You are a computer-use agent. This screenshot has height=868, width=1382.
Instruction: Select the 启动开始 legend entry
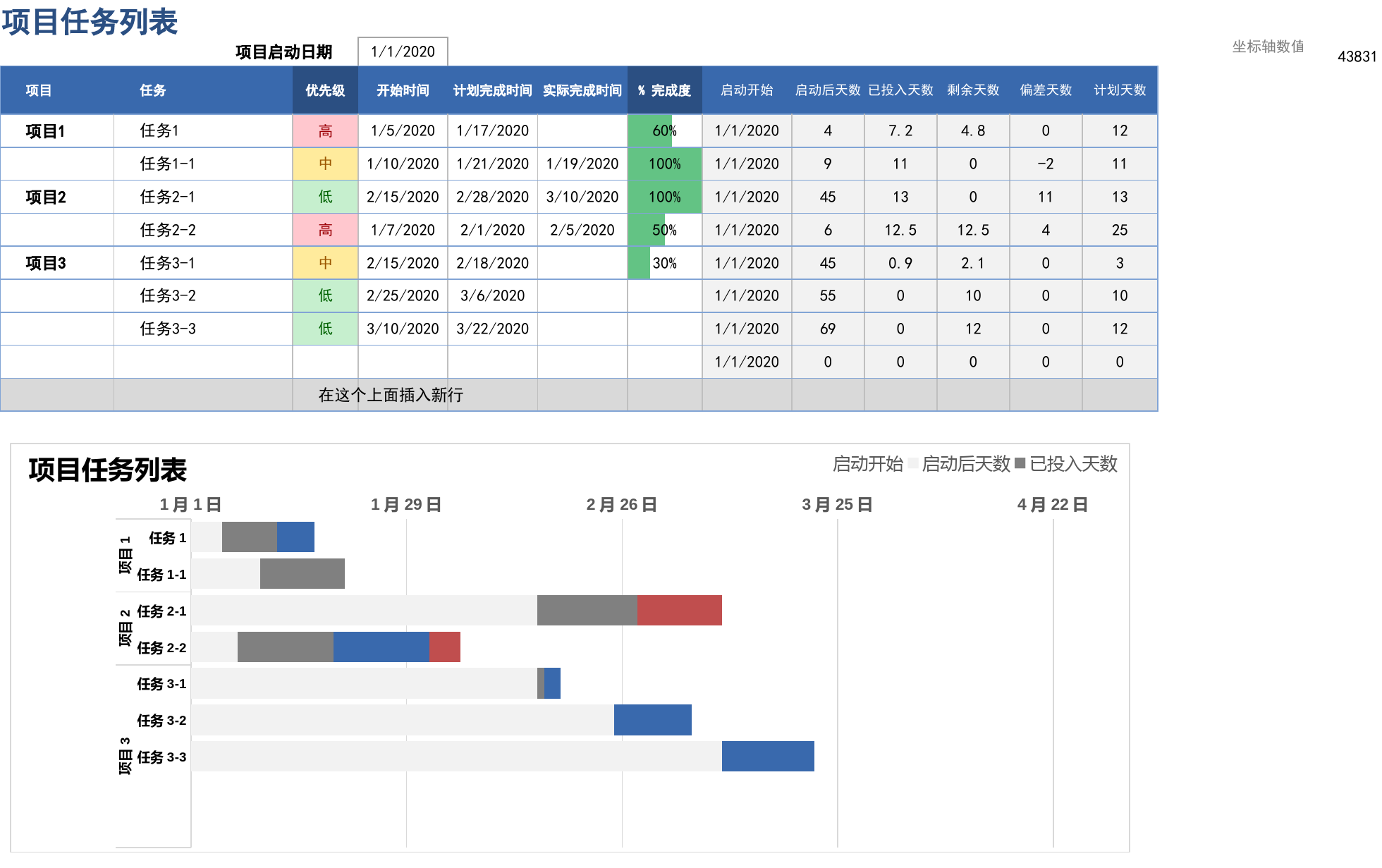tap(867, 464)
